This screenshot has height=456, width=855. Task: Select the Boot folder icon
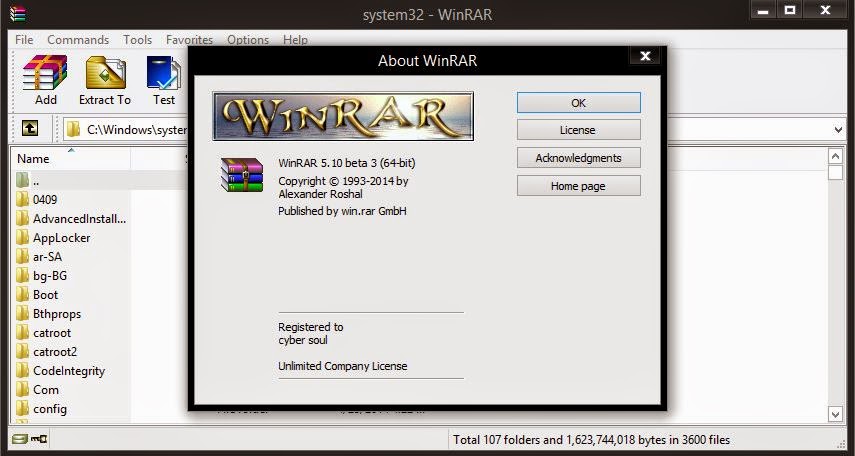(22, 295)
